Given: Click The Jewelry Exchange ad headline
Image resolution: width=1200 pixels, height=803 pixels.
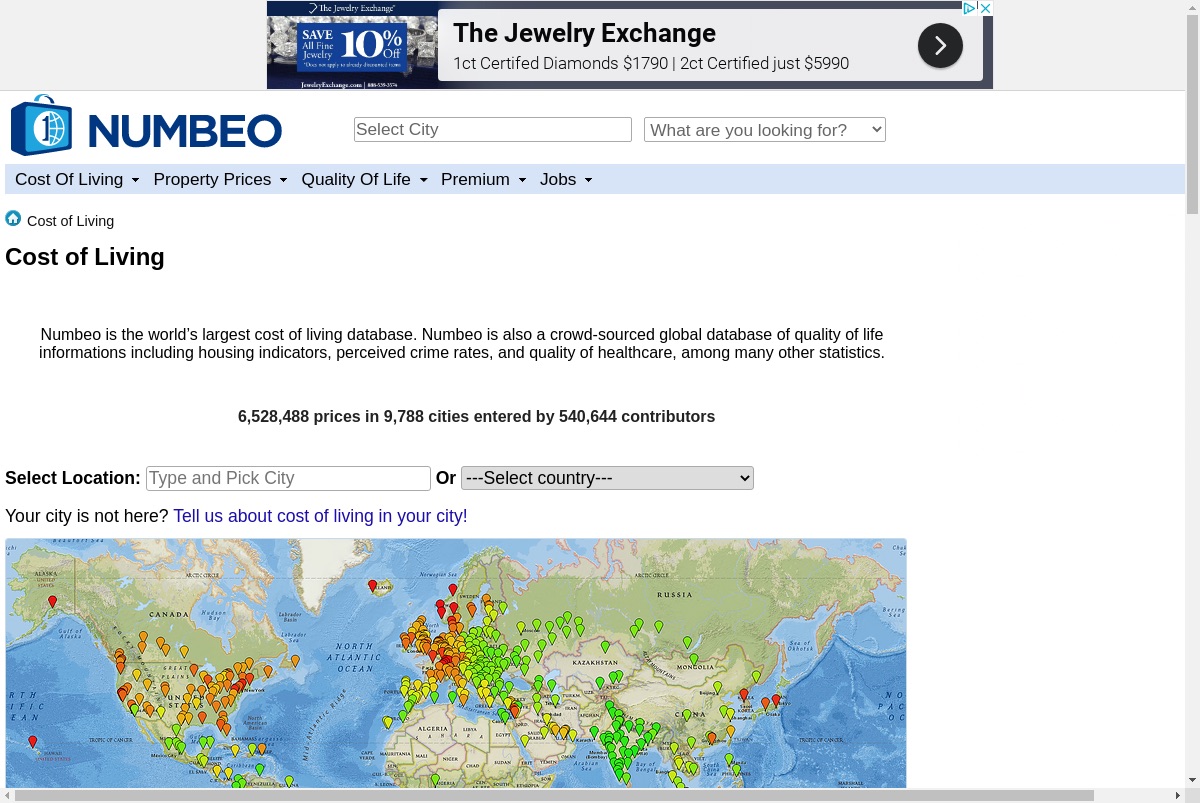Looking at the screenshot, I should tap(584, 33).
